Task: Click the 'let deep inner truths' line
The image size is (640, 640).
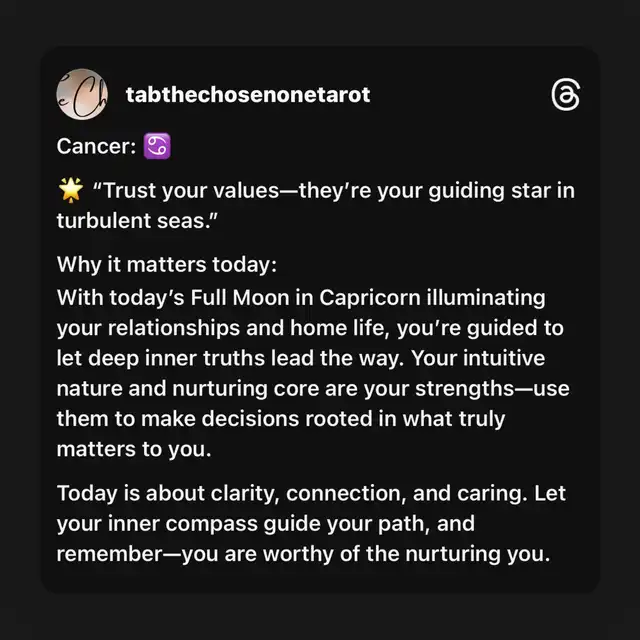Action: [301, 358]
